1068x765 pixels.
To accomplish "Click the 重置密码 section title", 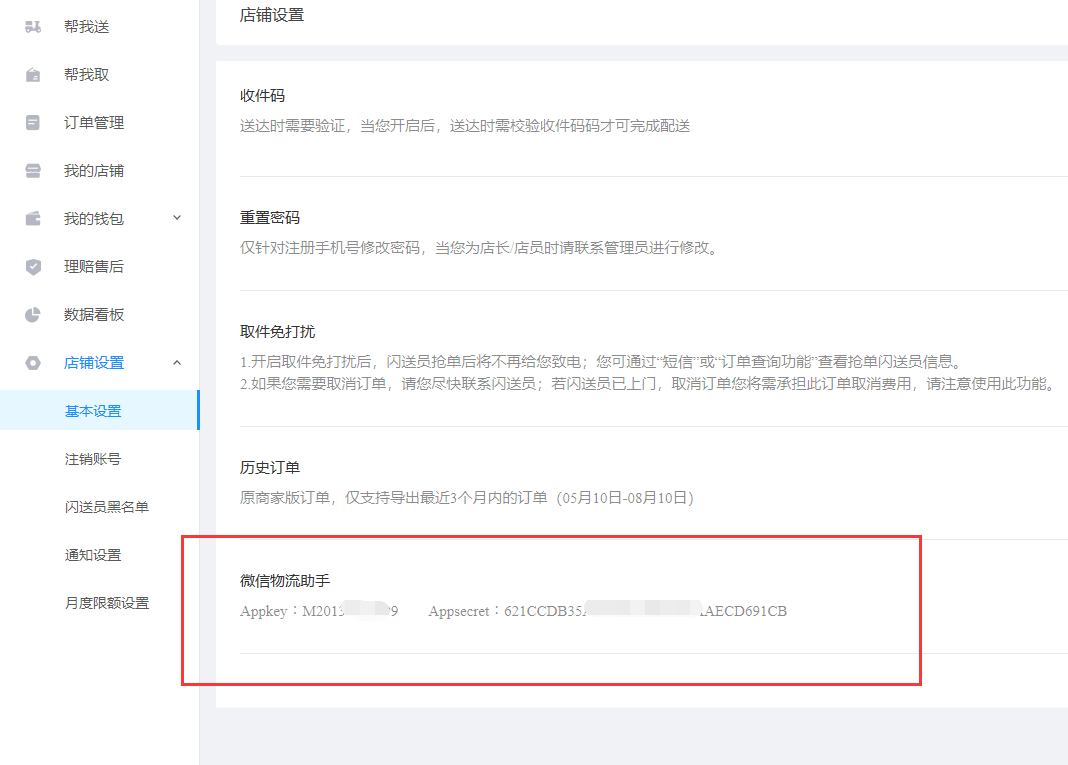I will (x=270, y=218).
